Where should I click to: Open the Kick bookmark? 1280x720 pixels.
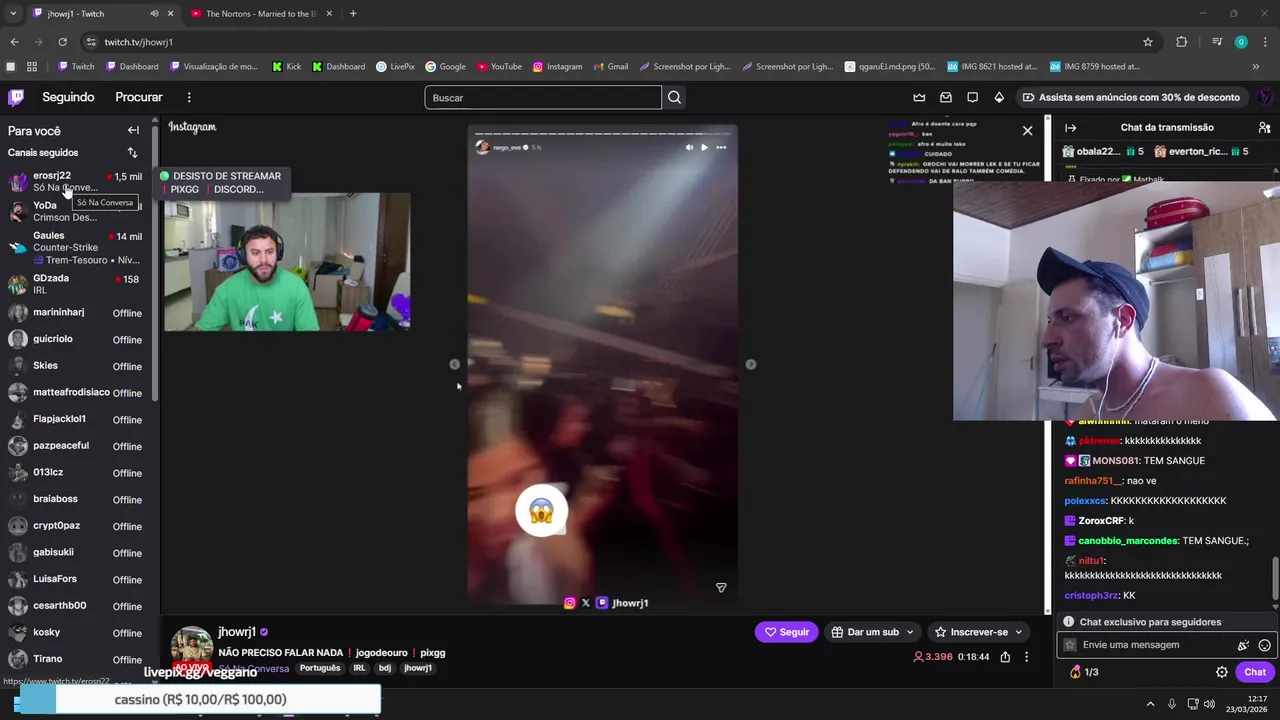point(286,67)
